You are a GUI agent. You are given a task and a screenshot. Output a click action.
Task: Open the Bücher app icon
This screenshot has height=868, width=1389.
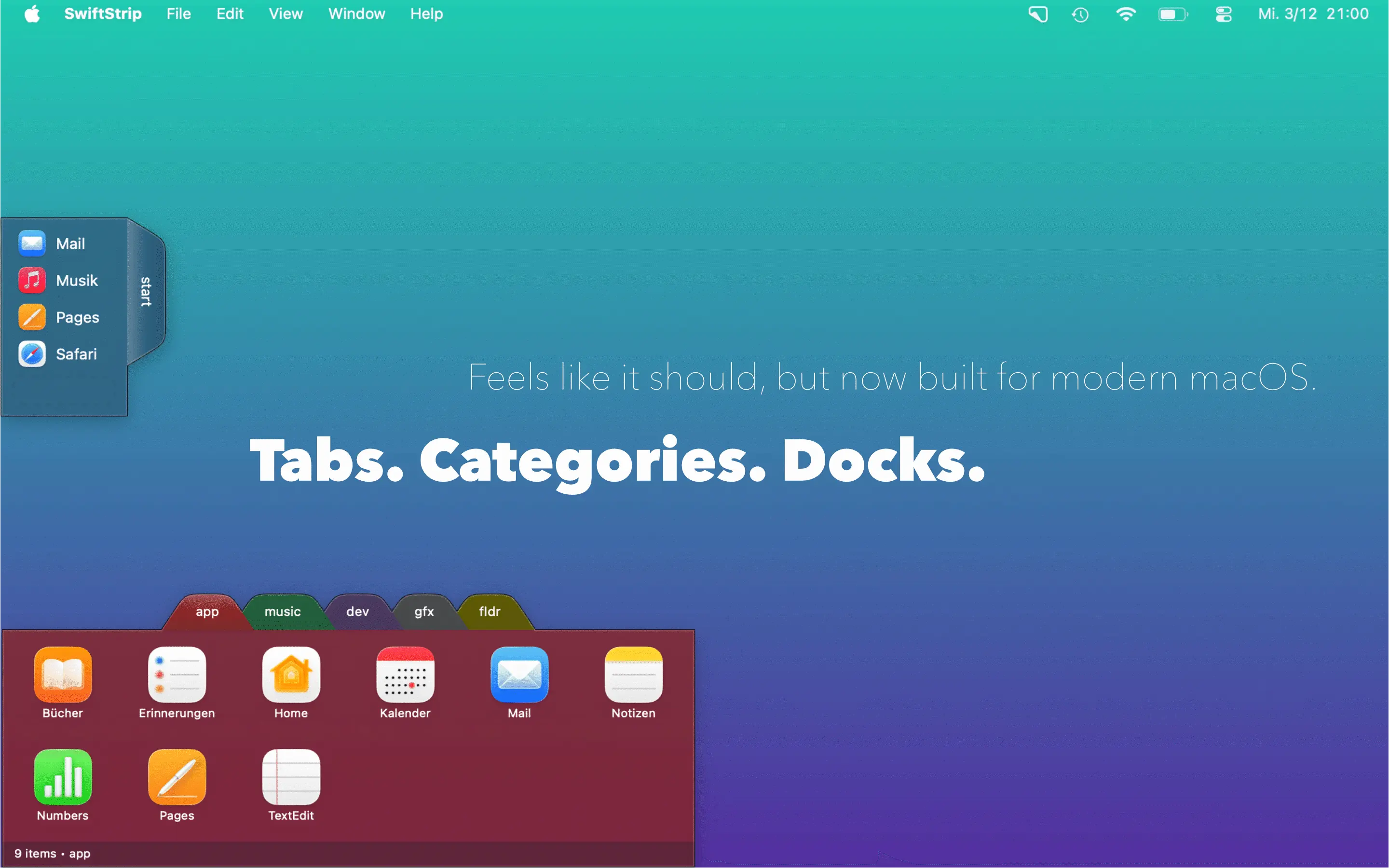[63, 675]
